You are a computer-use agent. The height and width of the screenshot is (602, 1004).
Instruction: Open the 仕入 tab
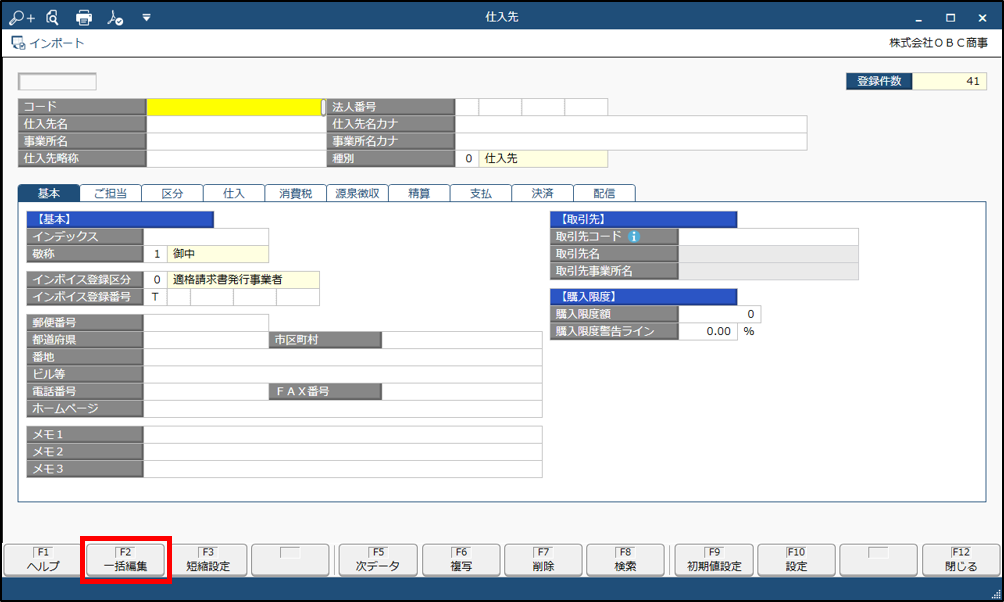click(234, 193)
